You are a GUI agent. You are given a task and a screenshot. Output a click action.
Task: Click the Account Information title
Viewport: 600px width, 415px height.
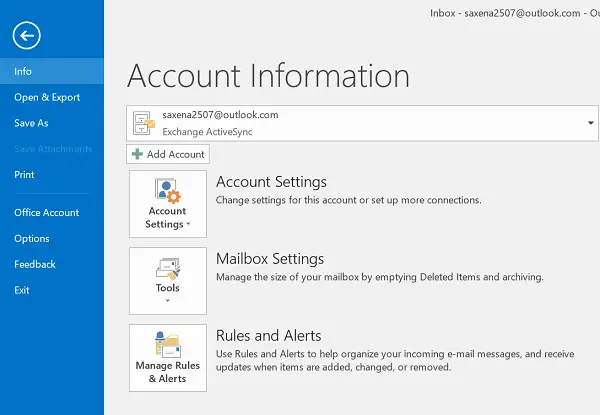[x=269, y=76]
